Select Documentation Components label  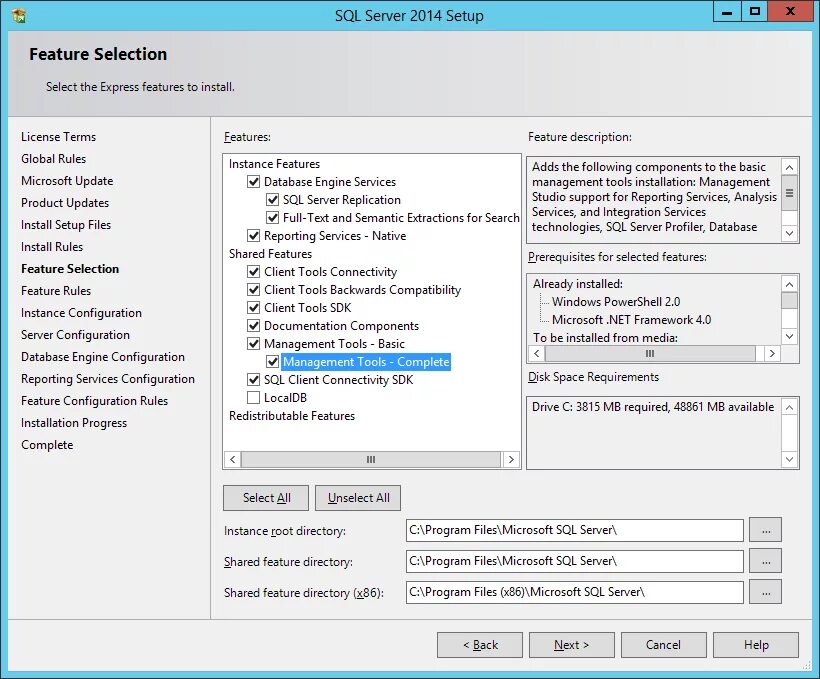341,326
